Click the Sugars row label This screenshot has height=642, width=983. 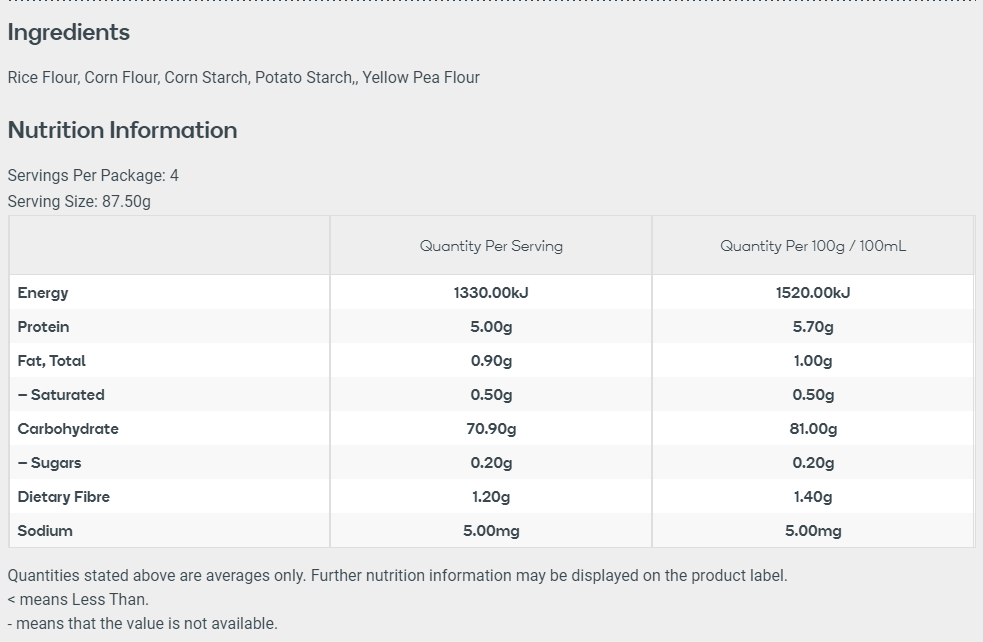pyautogui.click(x=50, y=463)
